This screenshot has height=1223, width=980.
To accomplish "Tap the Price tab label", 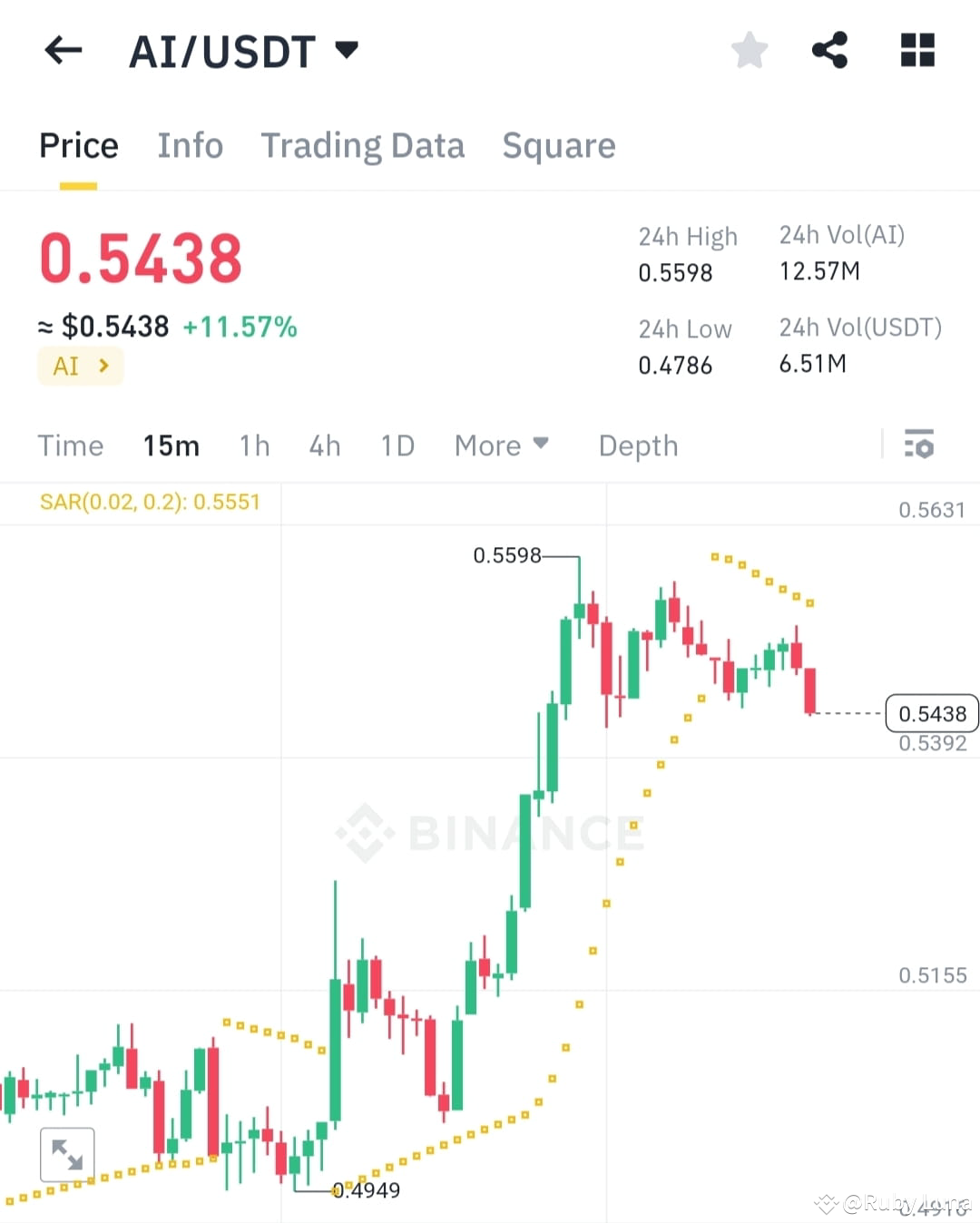I will [78, 145].
